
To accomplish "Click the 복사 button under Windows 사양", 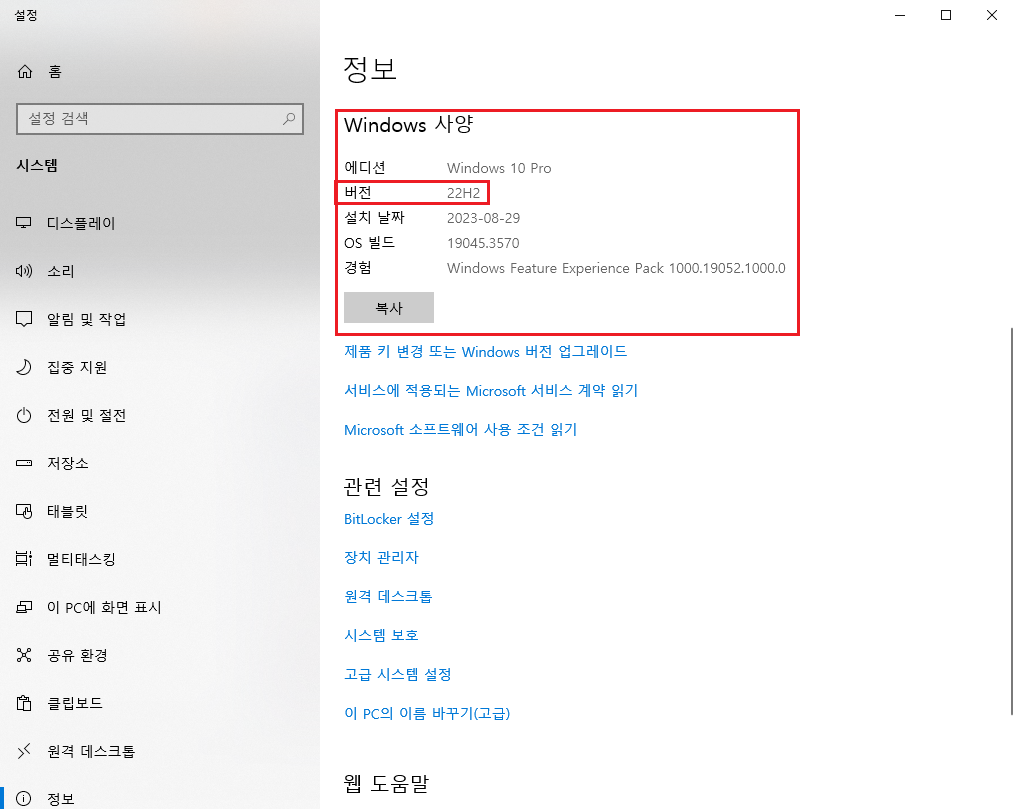I will click(x=389, y=308).
